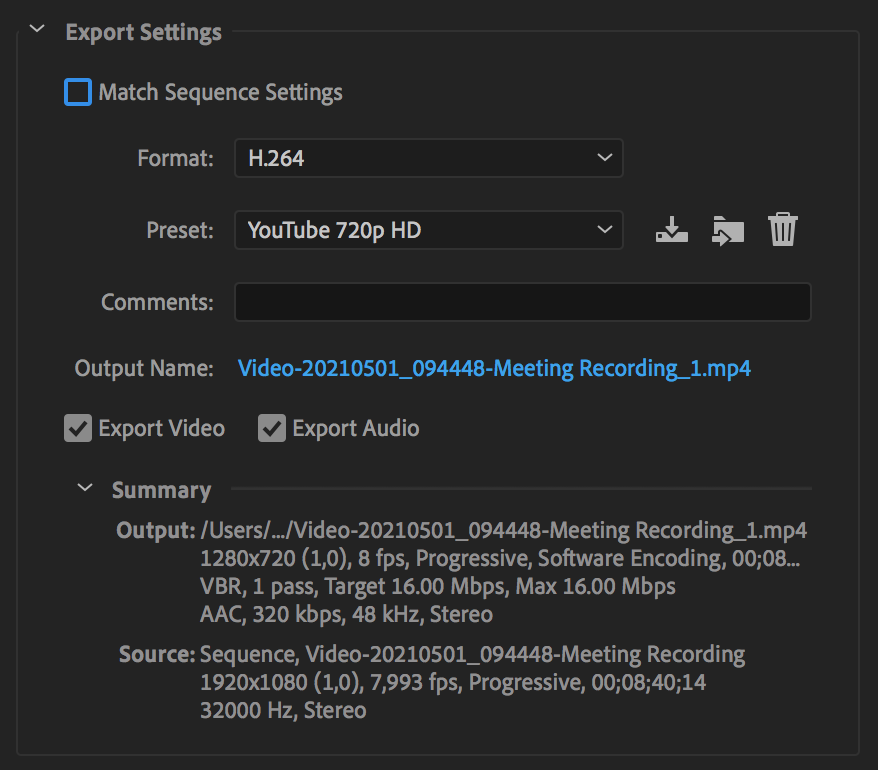The image size is (878, 770).
Task: Click the Source sequence name line
Action: pyautogui.click(x=473, y=655)
